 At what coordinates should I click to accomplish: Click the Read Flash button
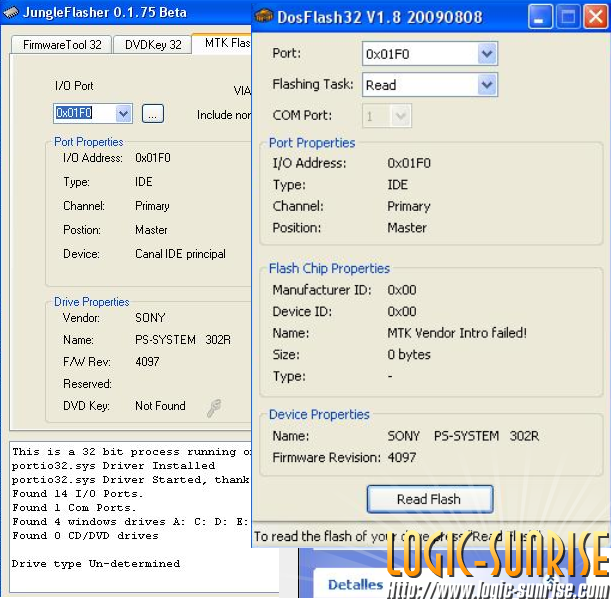pos(430,499)
